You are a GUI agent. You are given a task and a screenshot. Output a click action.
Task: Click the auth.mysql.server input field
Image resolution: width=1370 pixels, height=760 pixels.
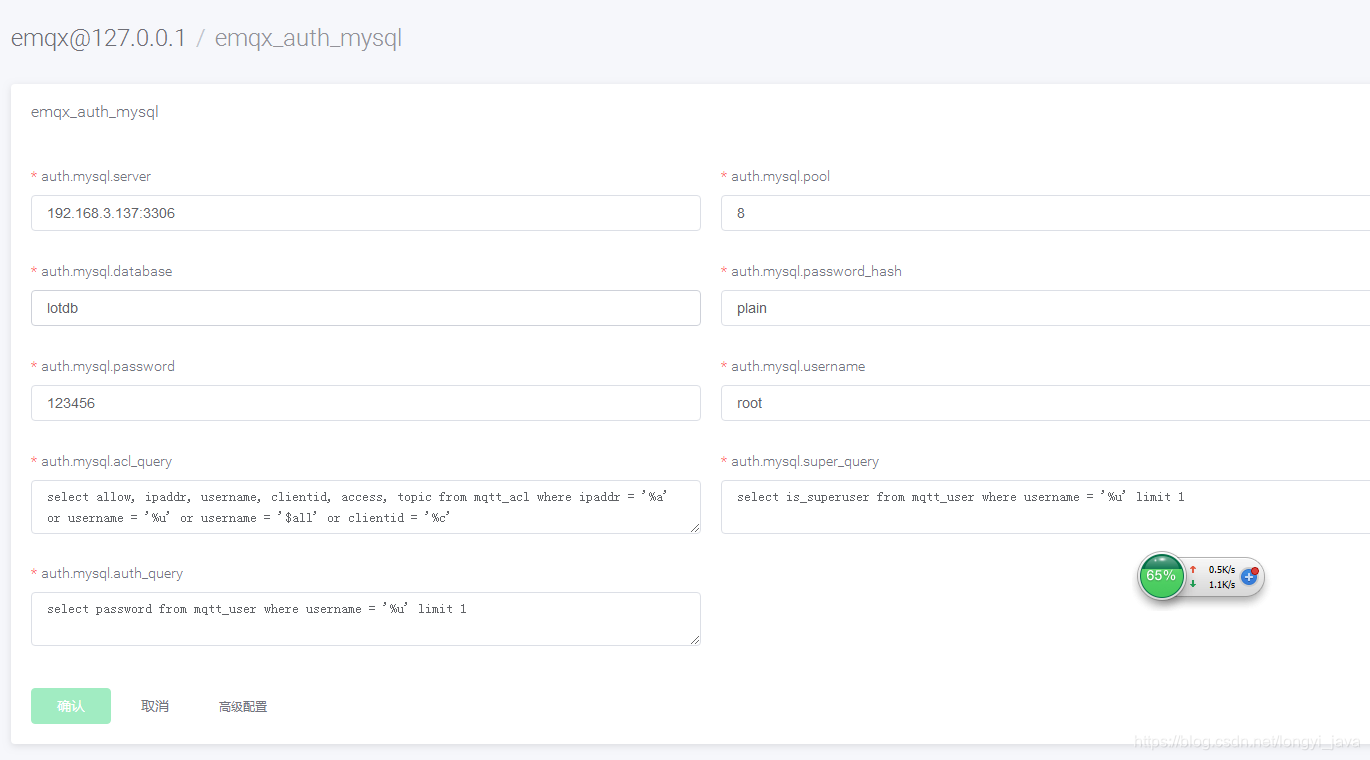[x=366, y=213]
